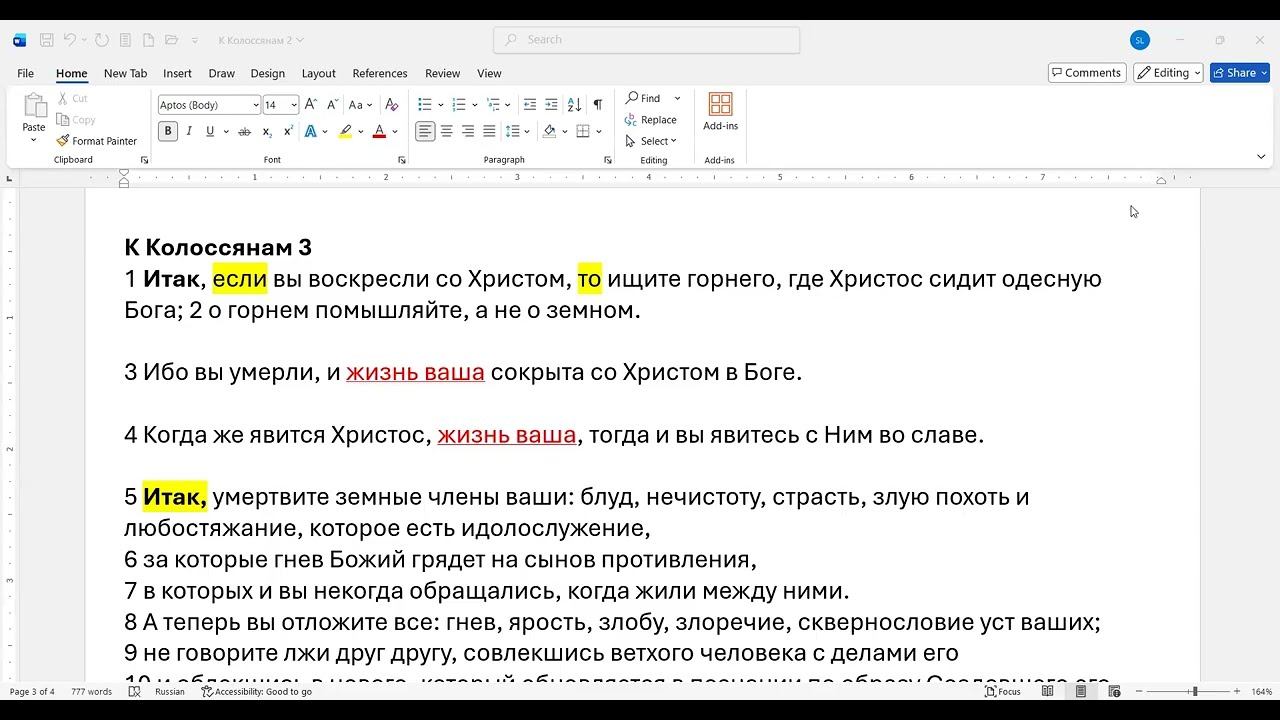The width and height of the screenshot is (1280, 720).
Task: Open the font name dropdown Aptos (Body)
Action: 255,105
